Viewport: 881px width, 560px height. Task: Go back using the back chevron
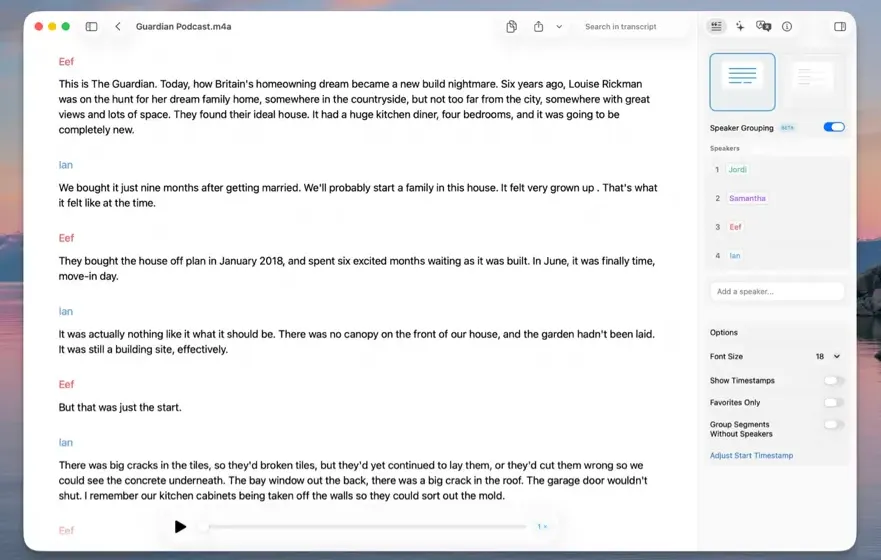coord(118,26)
